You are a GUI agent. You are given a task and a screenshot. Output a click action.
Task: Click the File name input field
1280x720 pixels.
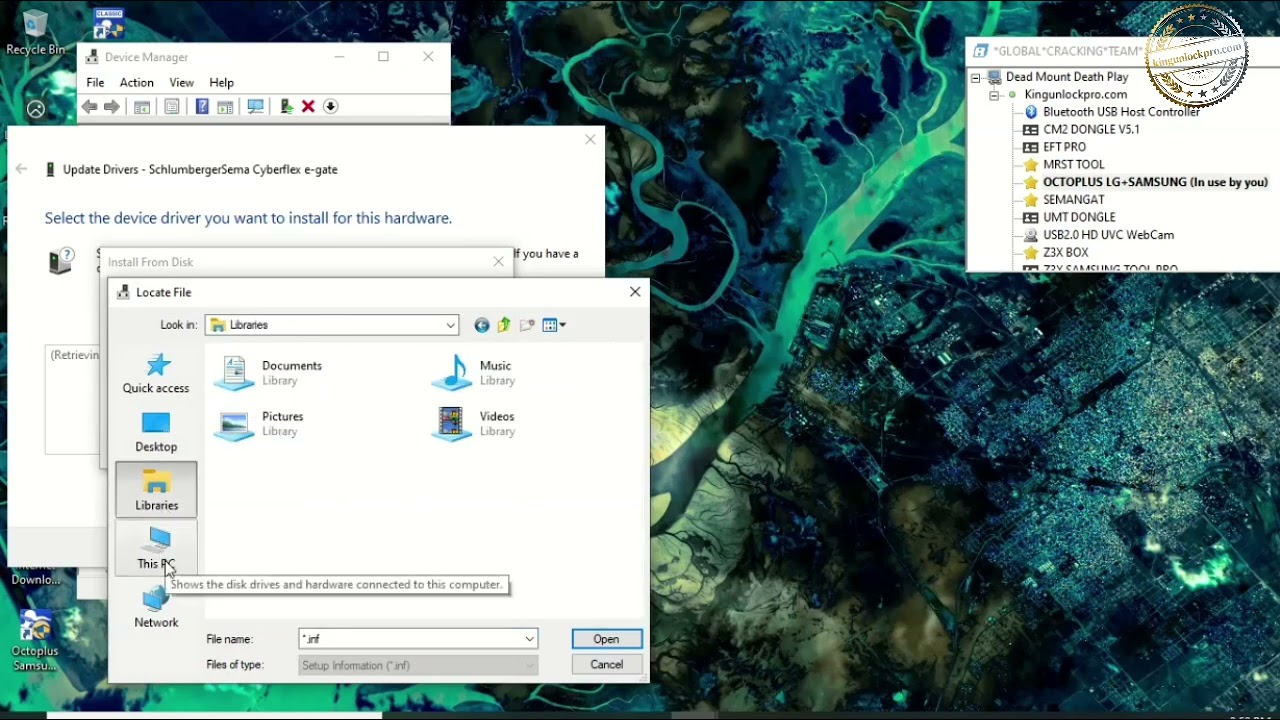point(410,639)
